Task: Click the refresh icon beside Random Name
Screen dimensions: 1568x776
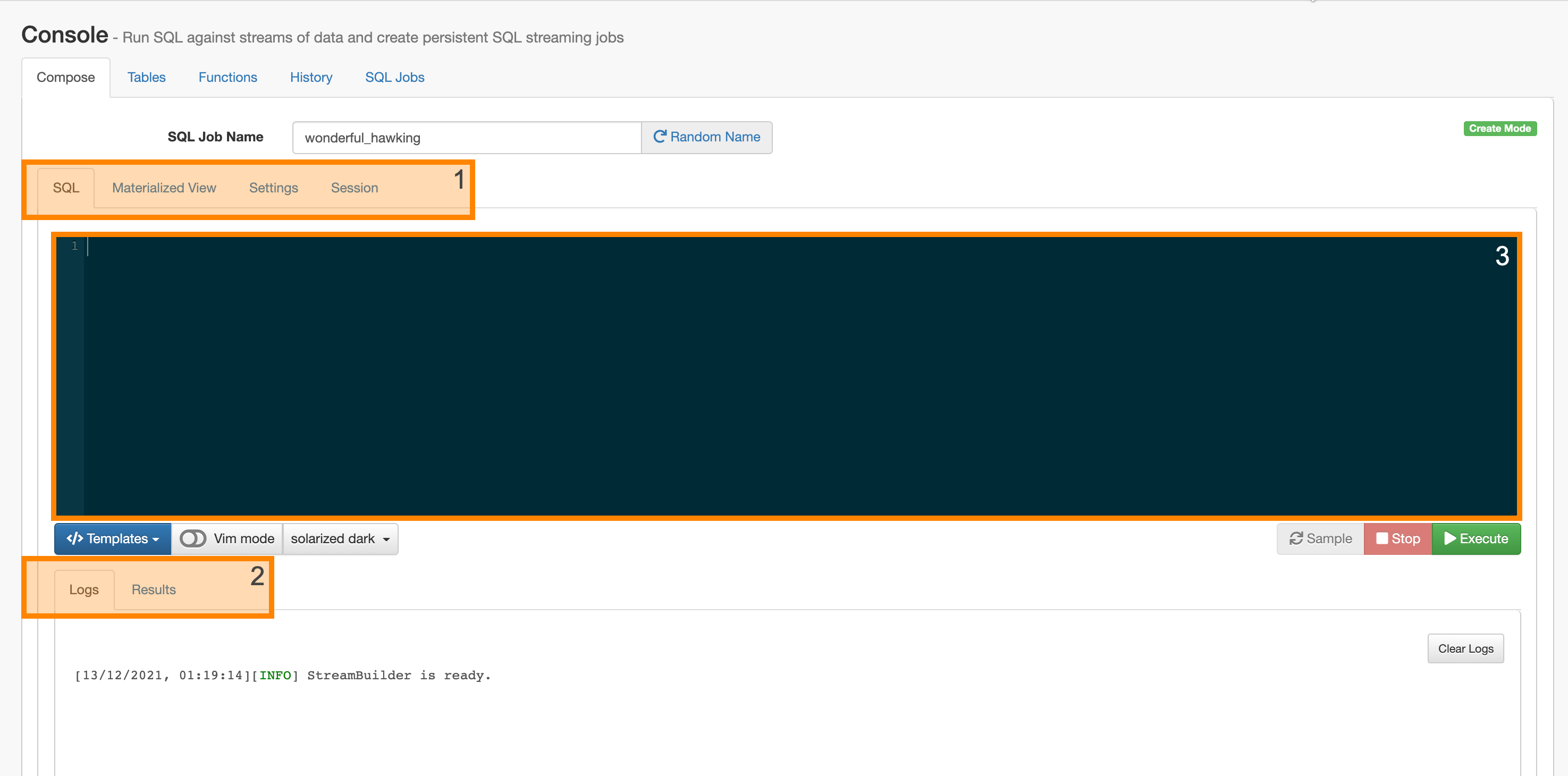Action: [x=660, y=137]
